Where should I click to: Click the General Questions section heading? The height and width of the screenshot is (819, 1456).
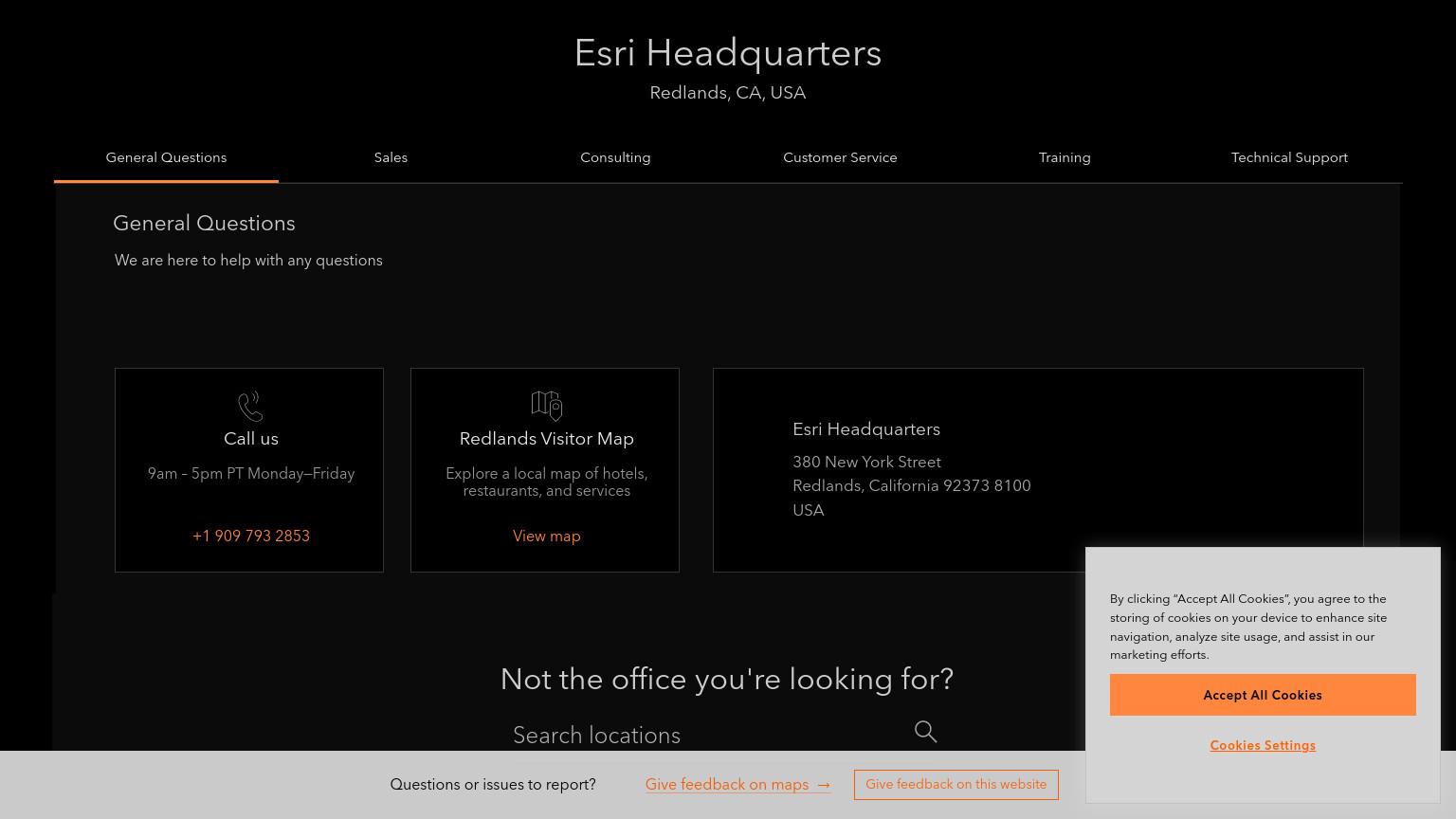pyautogui.click(x=204, y=224)
